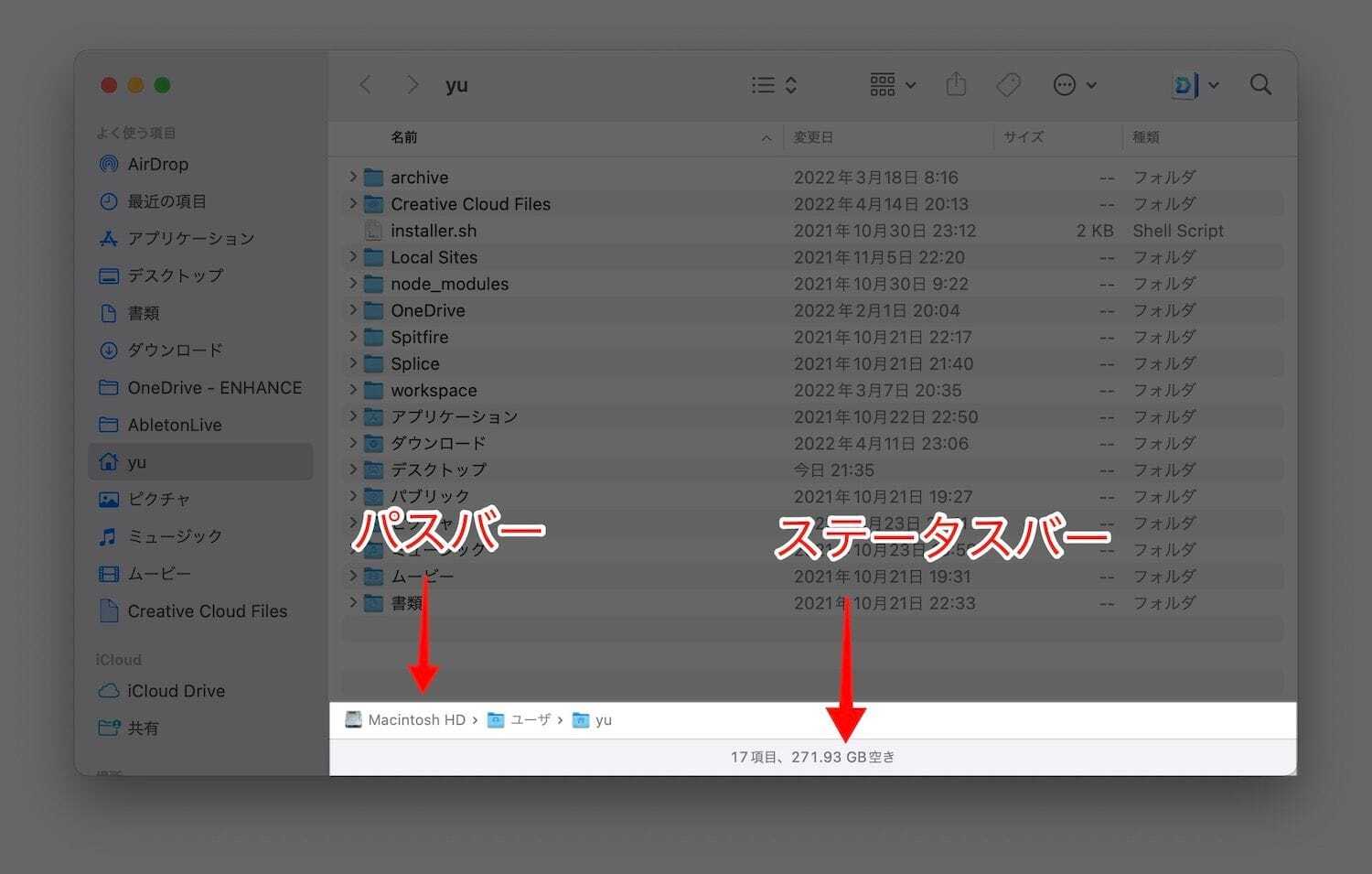Open iCloud Drive in the sidebar
1372x874 pixels.
(x=200, y=691)
